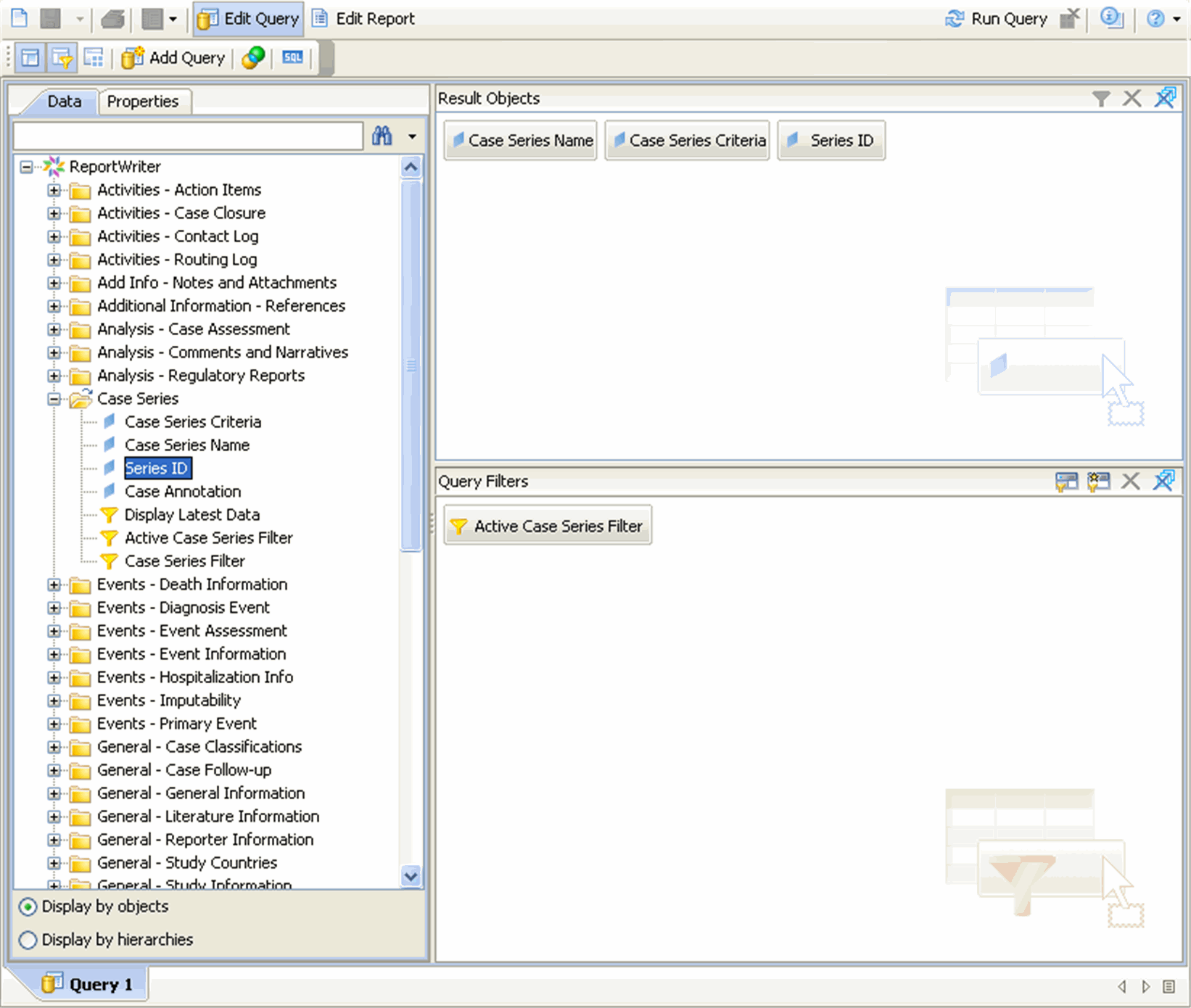Open the user prompt input info icon

[x=1111, y=18]
